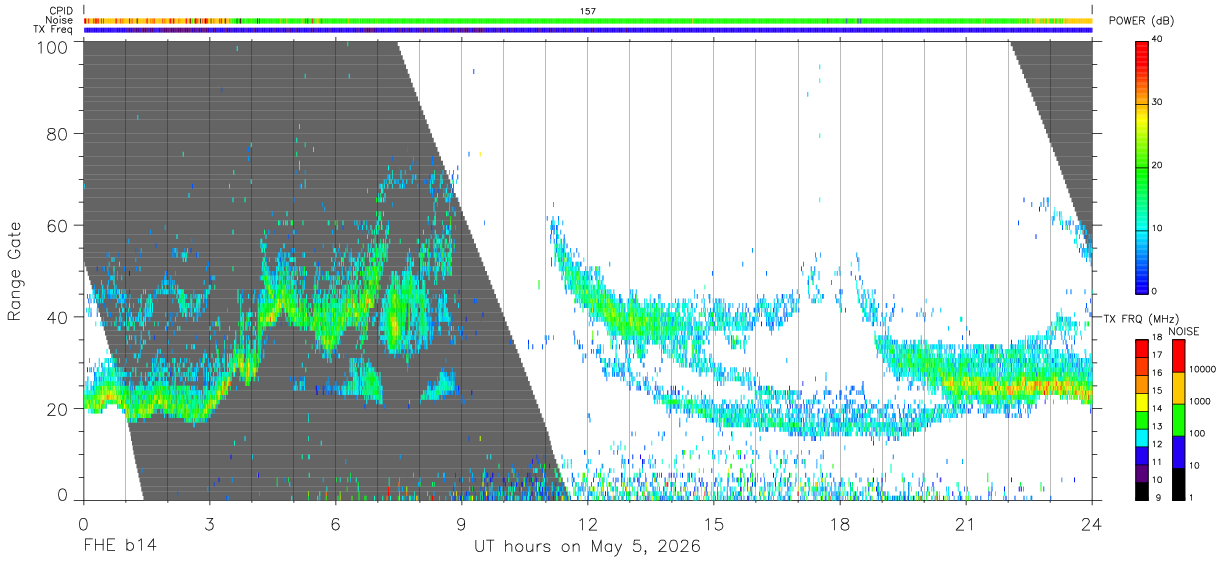The image size is (1228, 567).
Task: Click the CPID row label
Action: coord(61,10)
